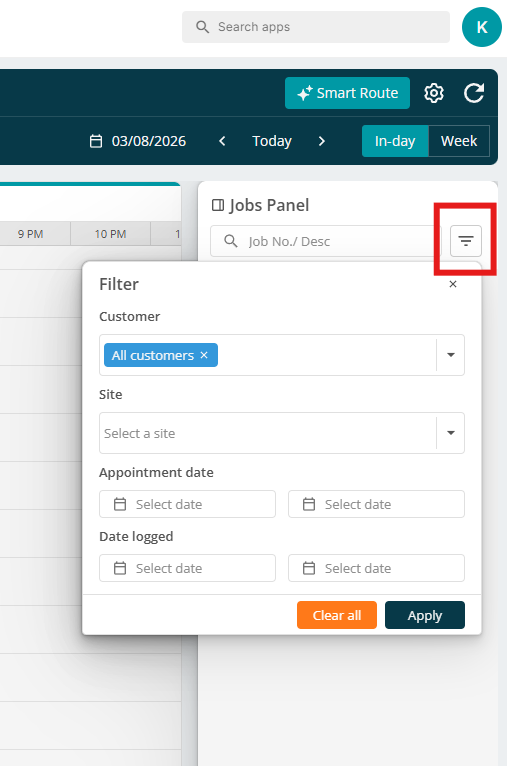Viewport: 507px width, 766px height.
Task: Go to the previous day arrow
Action: tap(222, 141)
